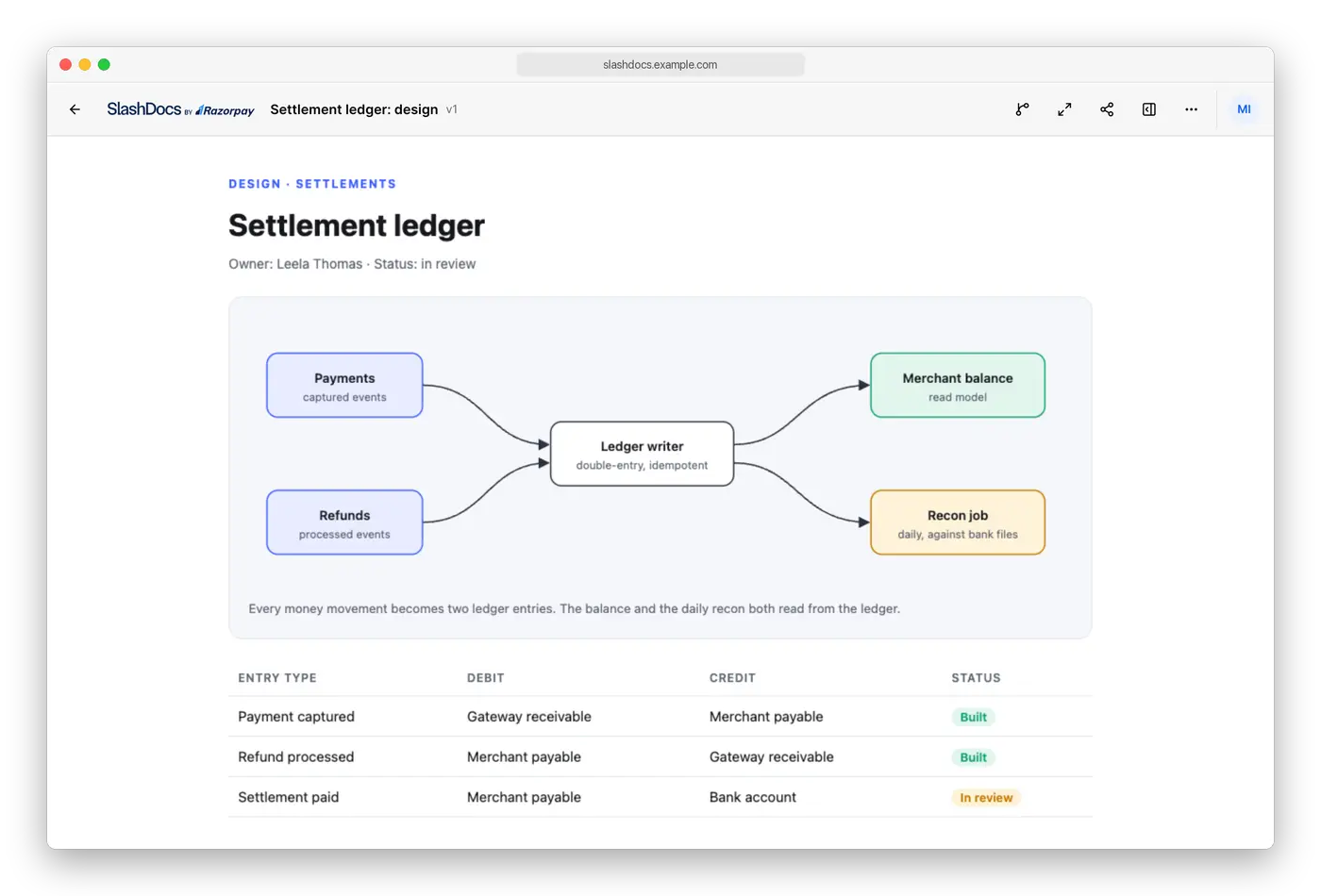Select the Payments diagram node
Viewport: 1321px width, 896px height.
[344, 386]
